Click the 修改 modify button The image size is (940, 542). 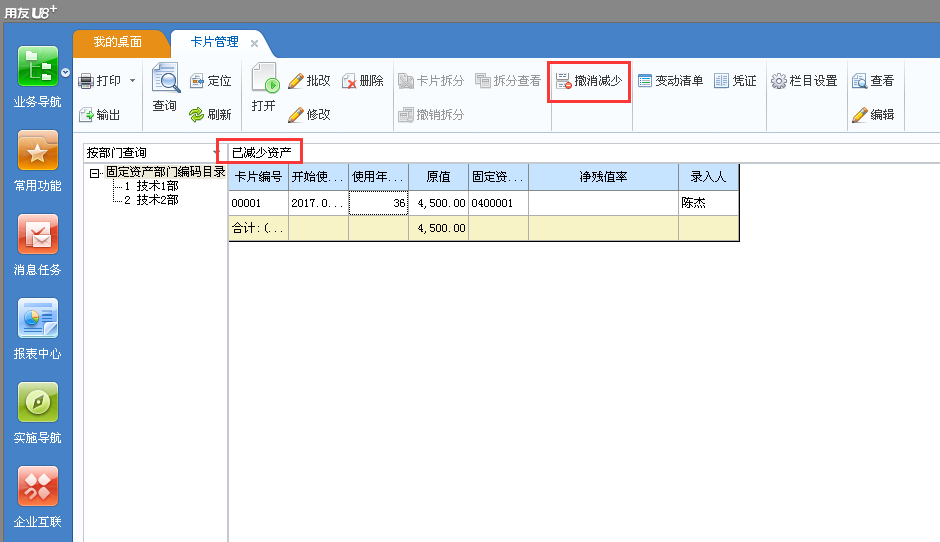(x=309, y=114)
